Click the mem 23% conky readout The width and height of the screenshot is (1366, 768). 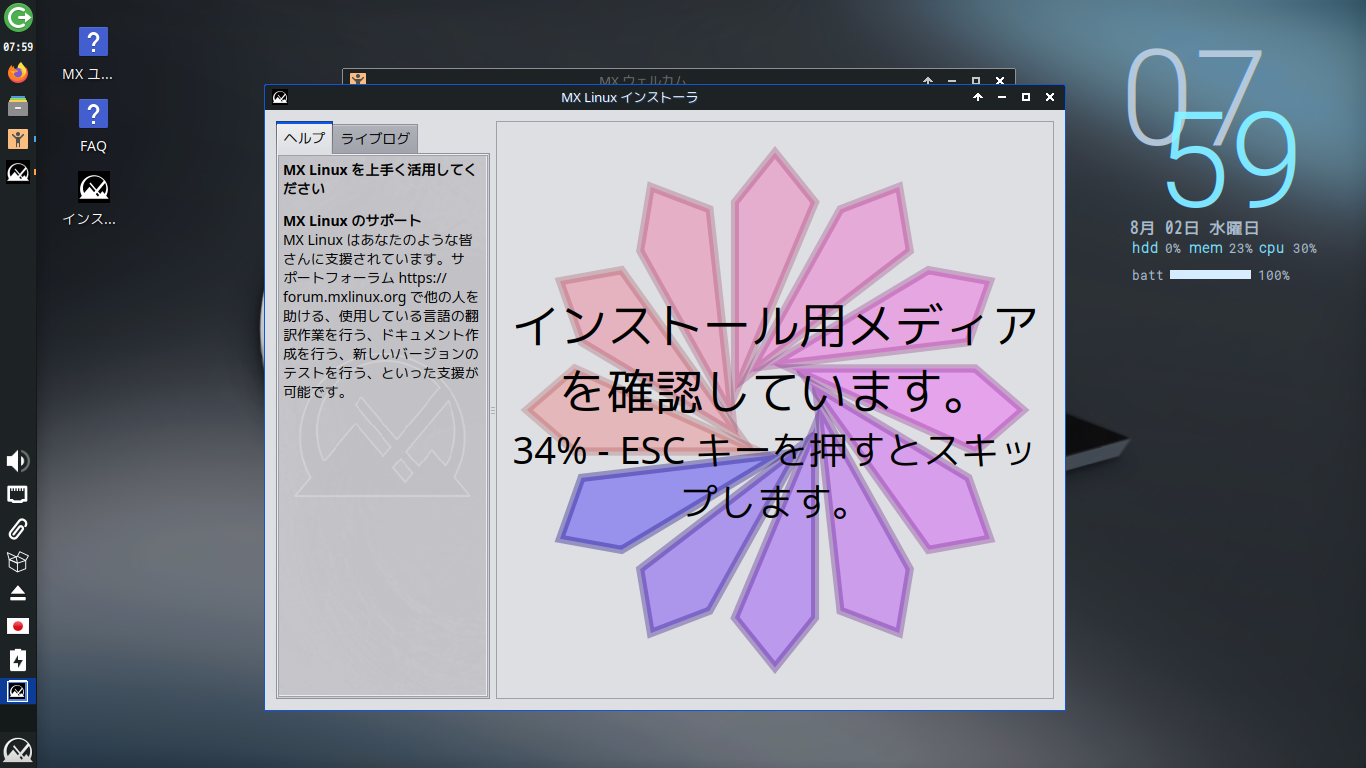(1221, 248)
